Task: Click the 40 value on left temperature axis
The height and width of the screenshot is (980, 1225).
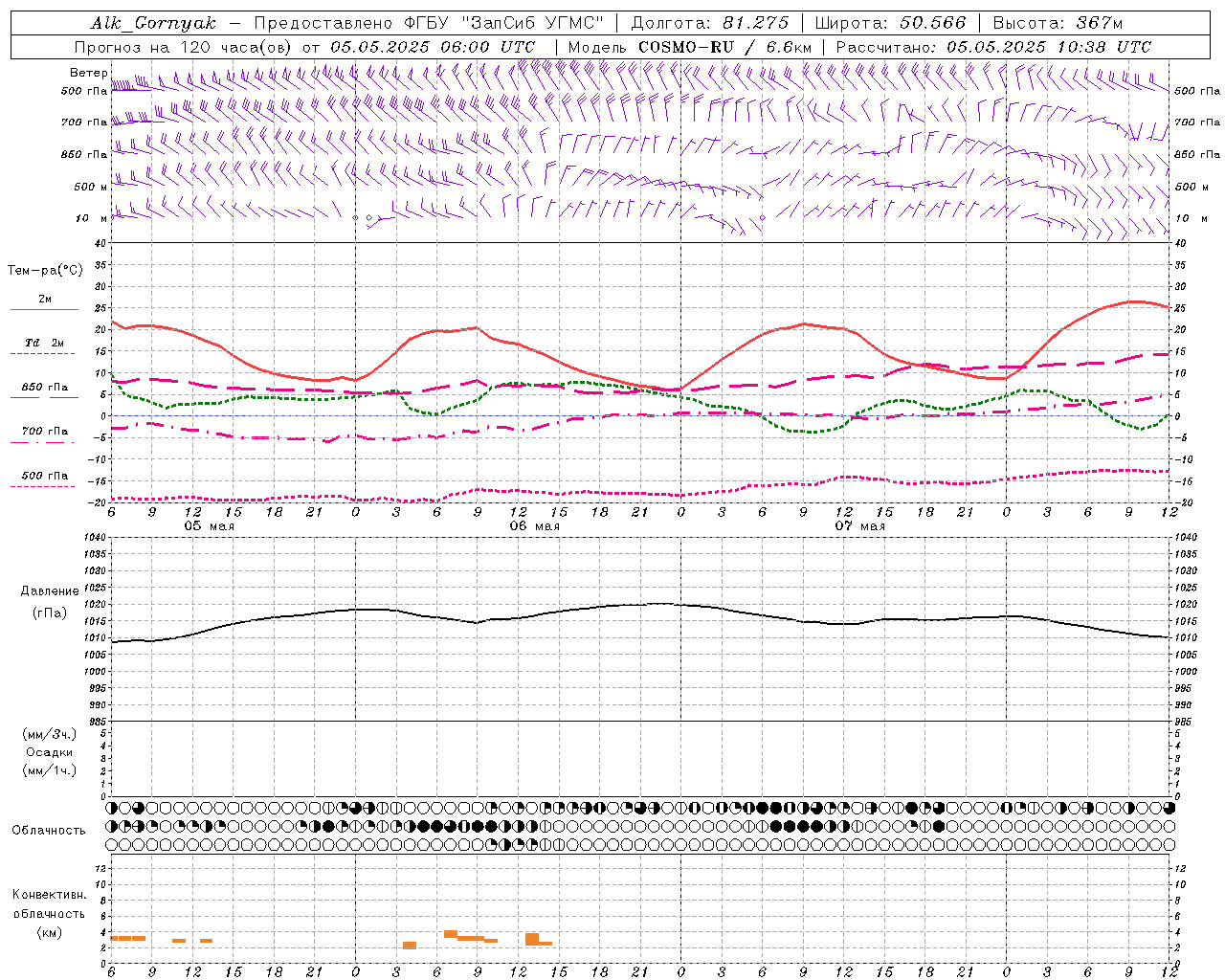Action: pyautogui.click(x=100, y=244)
